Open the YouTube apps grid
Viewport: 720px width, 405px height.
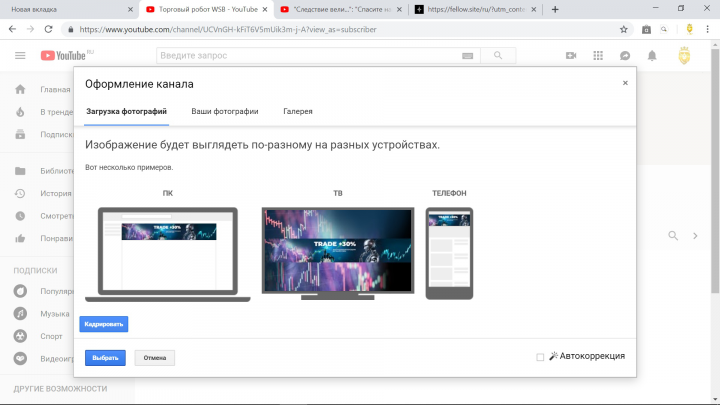[598, 56]
